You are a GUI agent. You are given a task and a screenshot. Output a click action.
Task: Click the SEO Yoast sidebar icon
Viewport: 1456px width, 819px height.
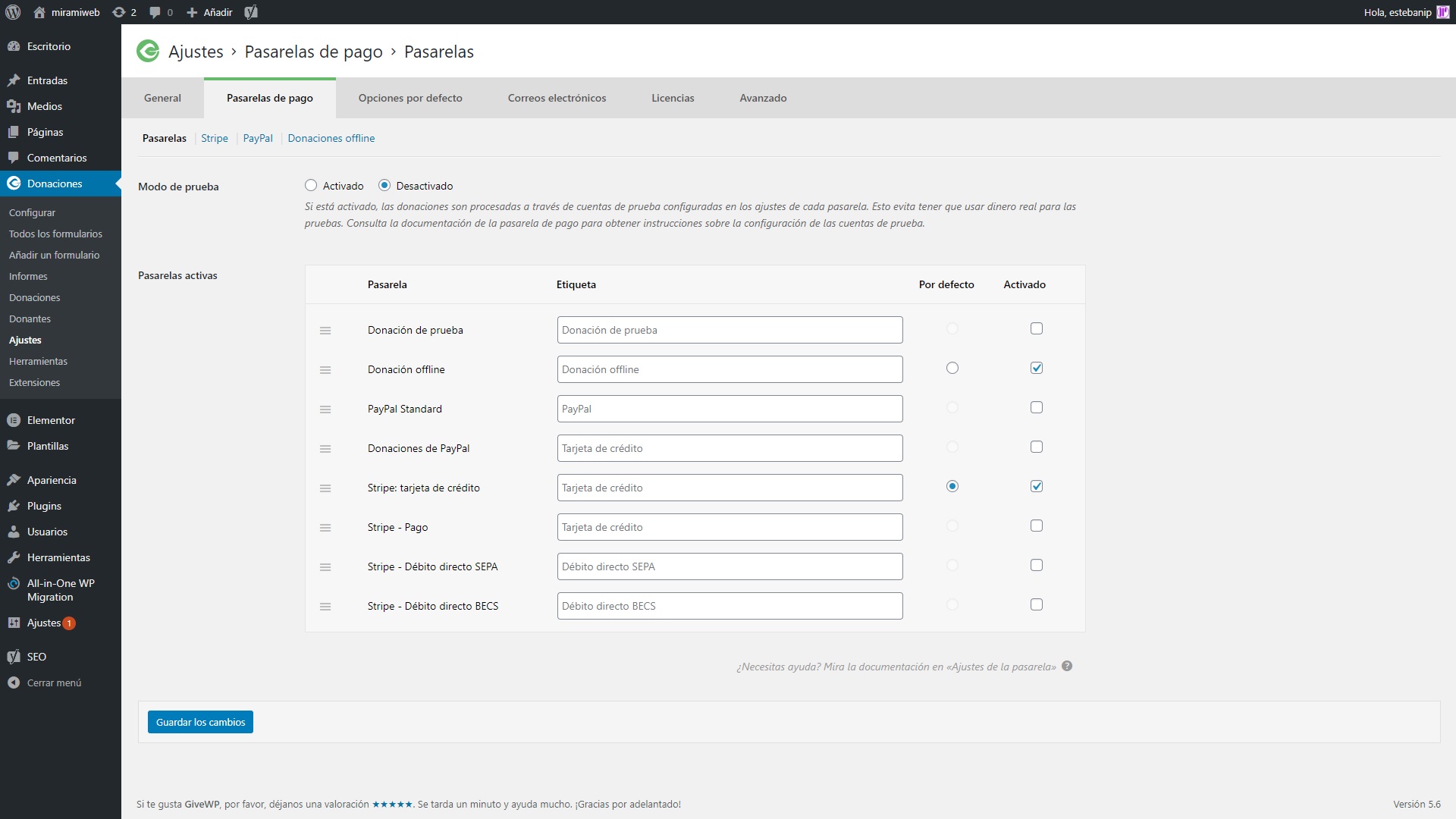point(14,657)
